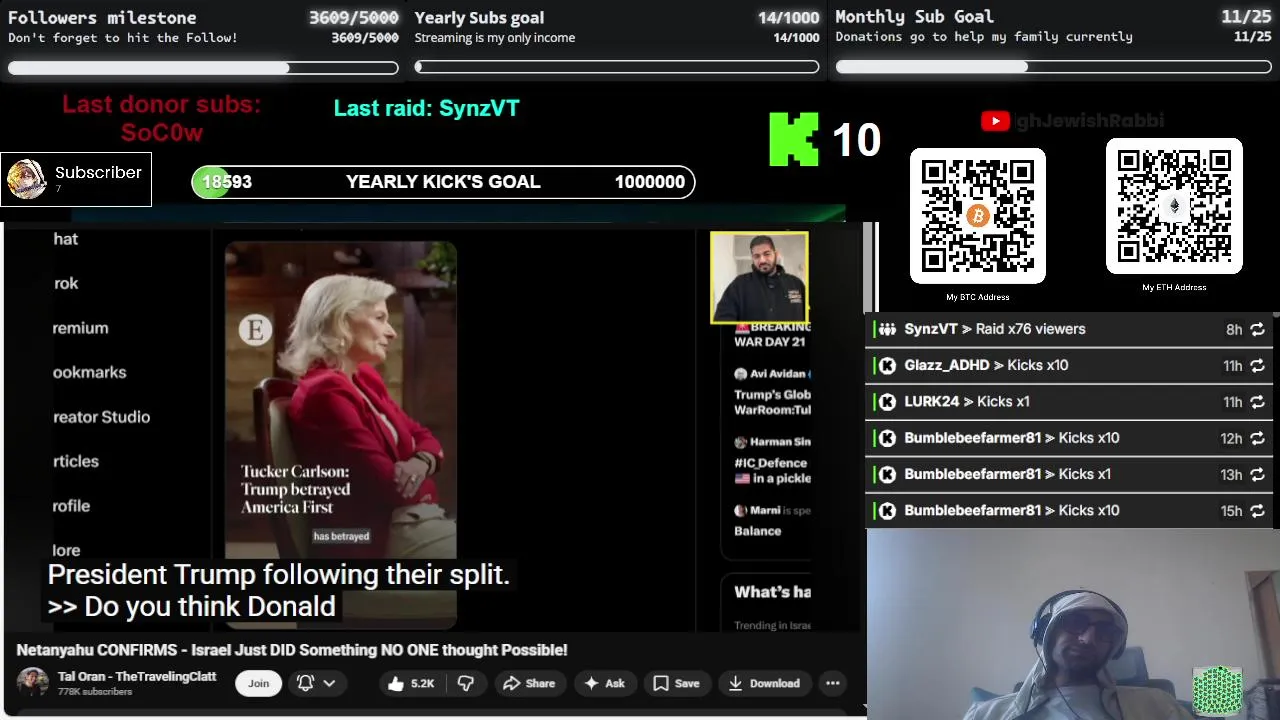Open Tal Oran channel avatar

tap(32, 683)
